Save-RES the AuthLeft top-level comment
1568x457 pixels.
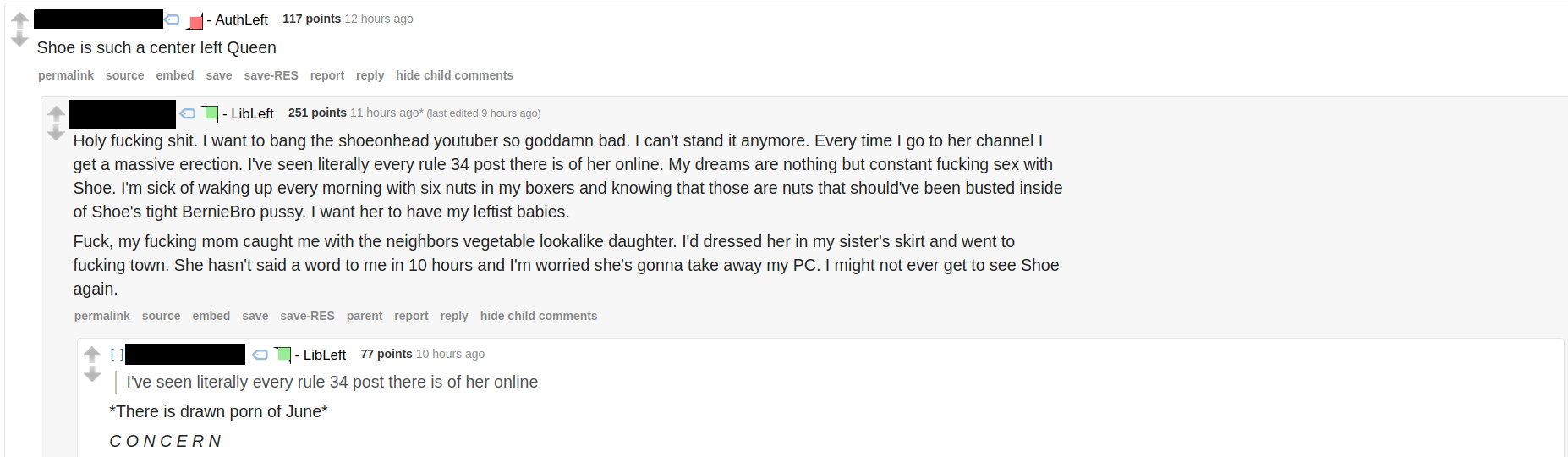pos(271,75)
